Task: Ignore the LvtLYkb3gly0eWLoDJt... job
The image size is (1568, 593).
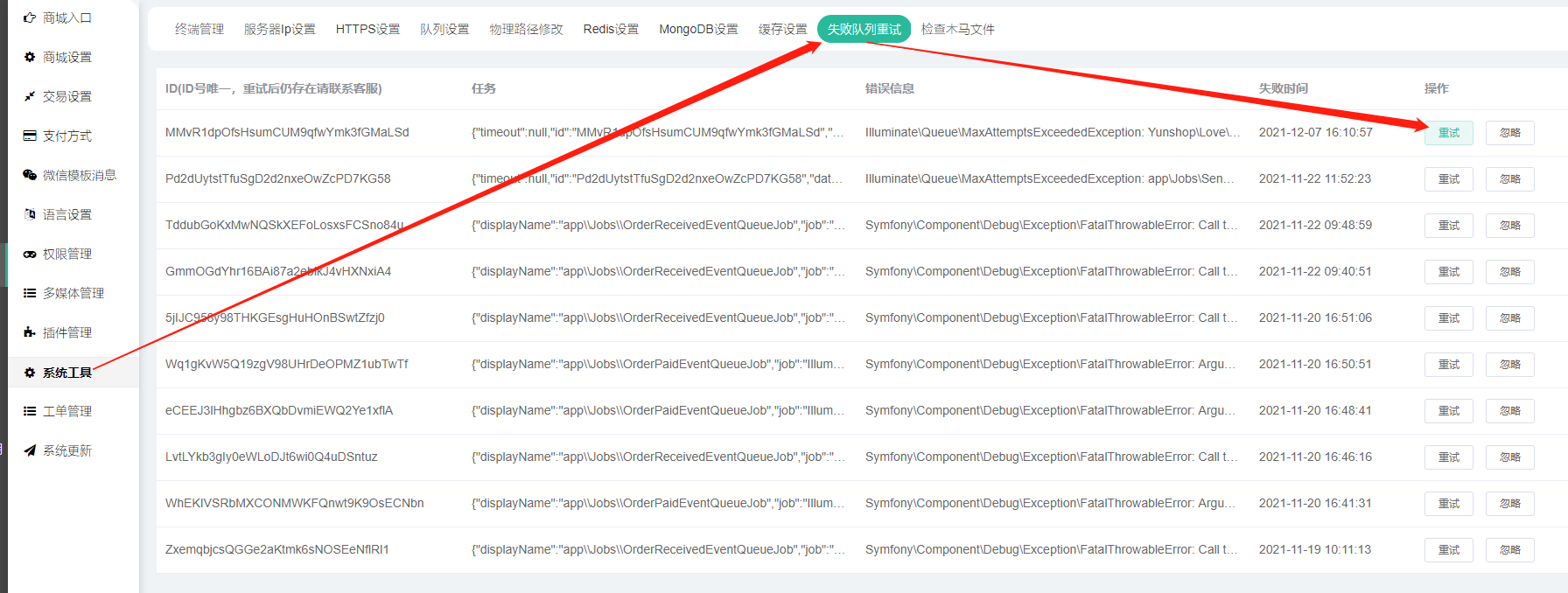Action: 1510,457
